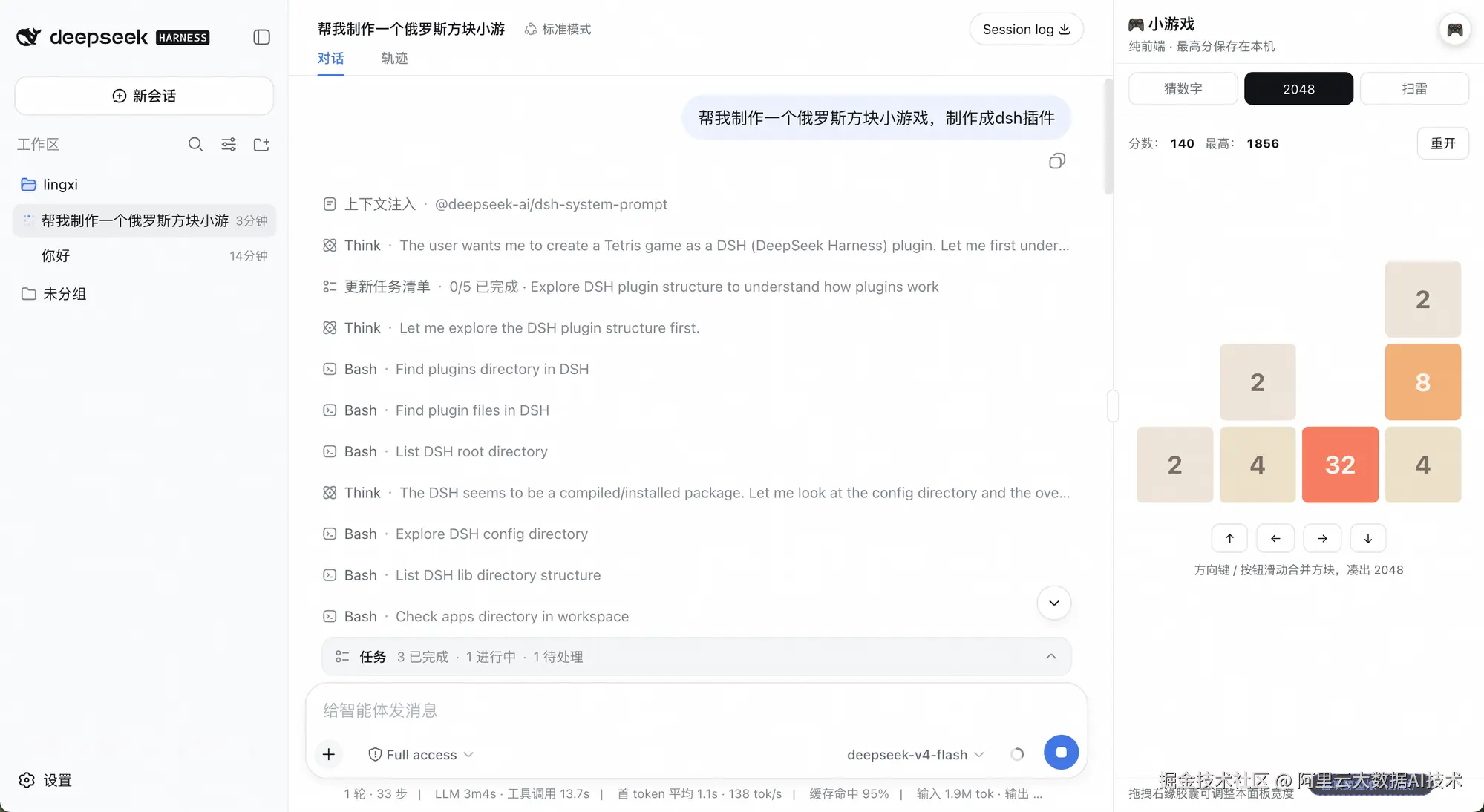Expand Bash step List DSH lib directory structure

[462, 575]
